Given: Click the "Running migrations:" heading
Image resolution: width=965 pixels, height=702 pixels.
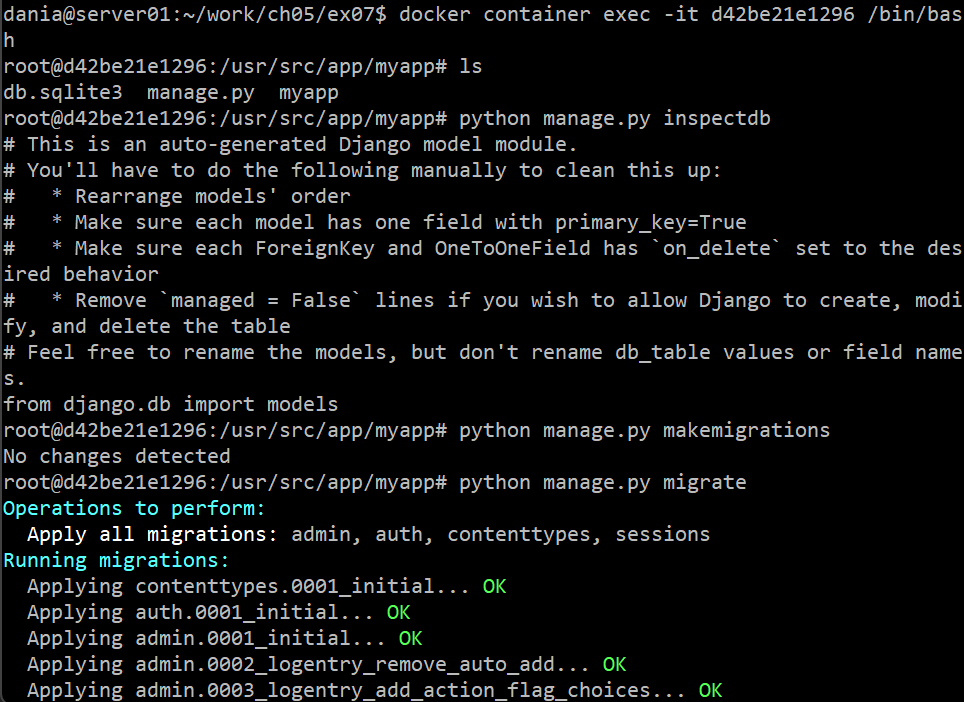Looking at the screenshot, I should click(x=116, y=561).
